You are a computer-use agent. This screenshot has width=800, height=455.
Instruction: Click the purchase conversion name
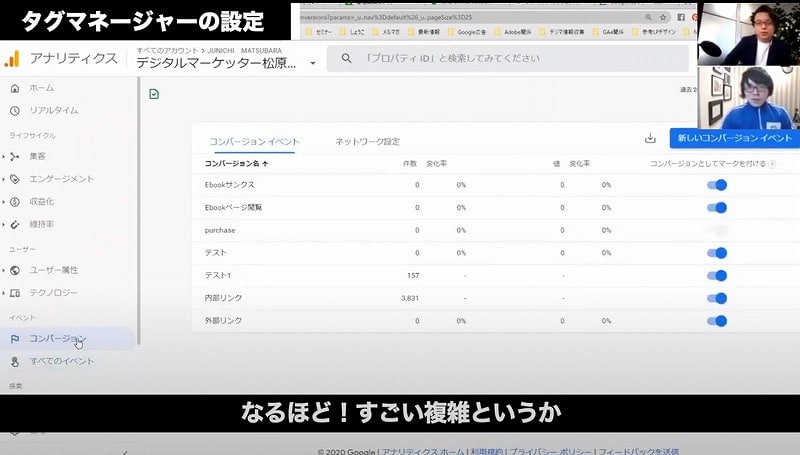(x=220, y=231)
